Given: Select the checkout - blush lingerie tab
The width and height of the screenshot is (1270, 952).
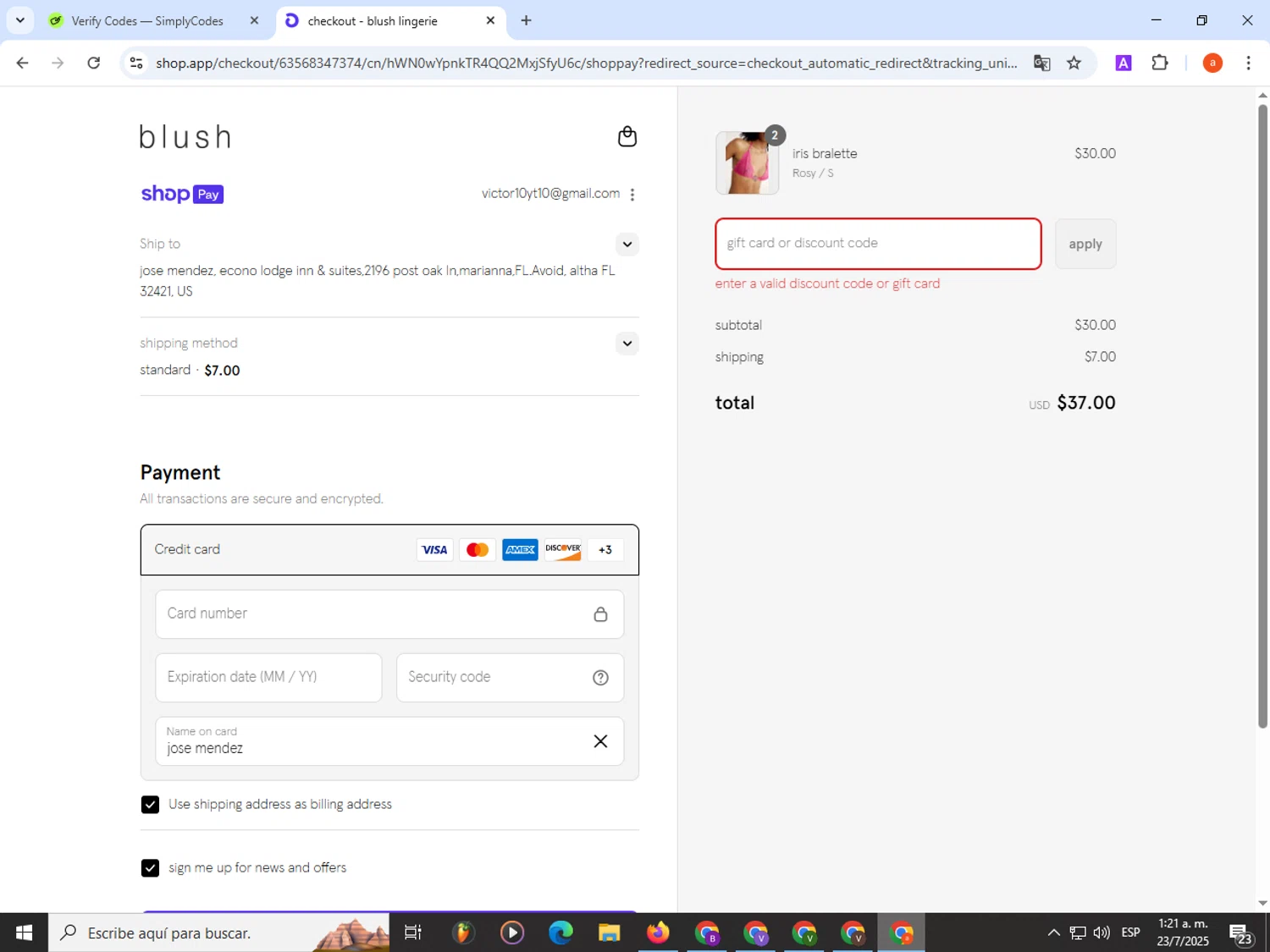Looking at the screenshot, I should 373,21.
